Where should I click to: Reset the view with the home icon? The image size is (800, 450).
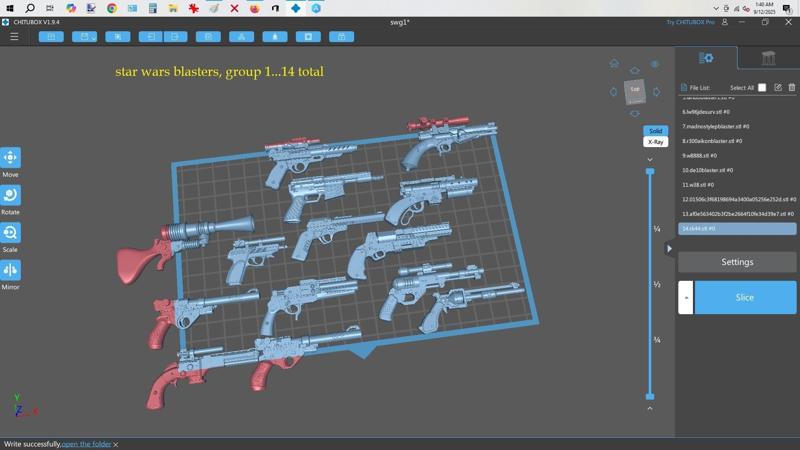(614, 63)
